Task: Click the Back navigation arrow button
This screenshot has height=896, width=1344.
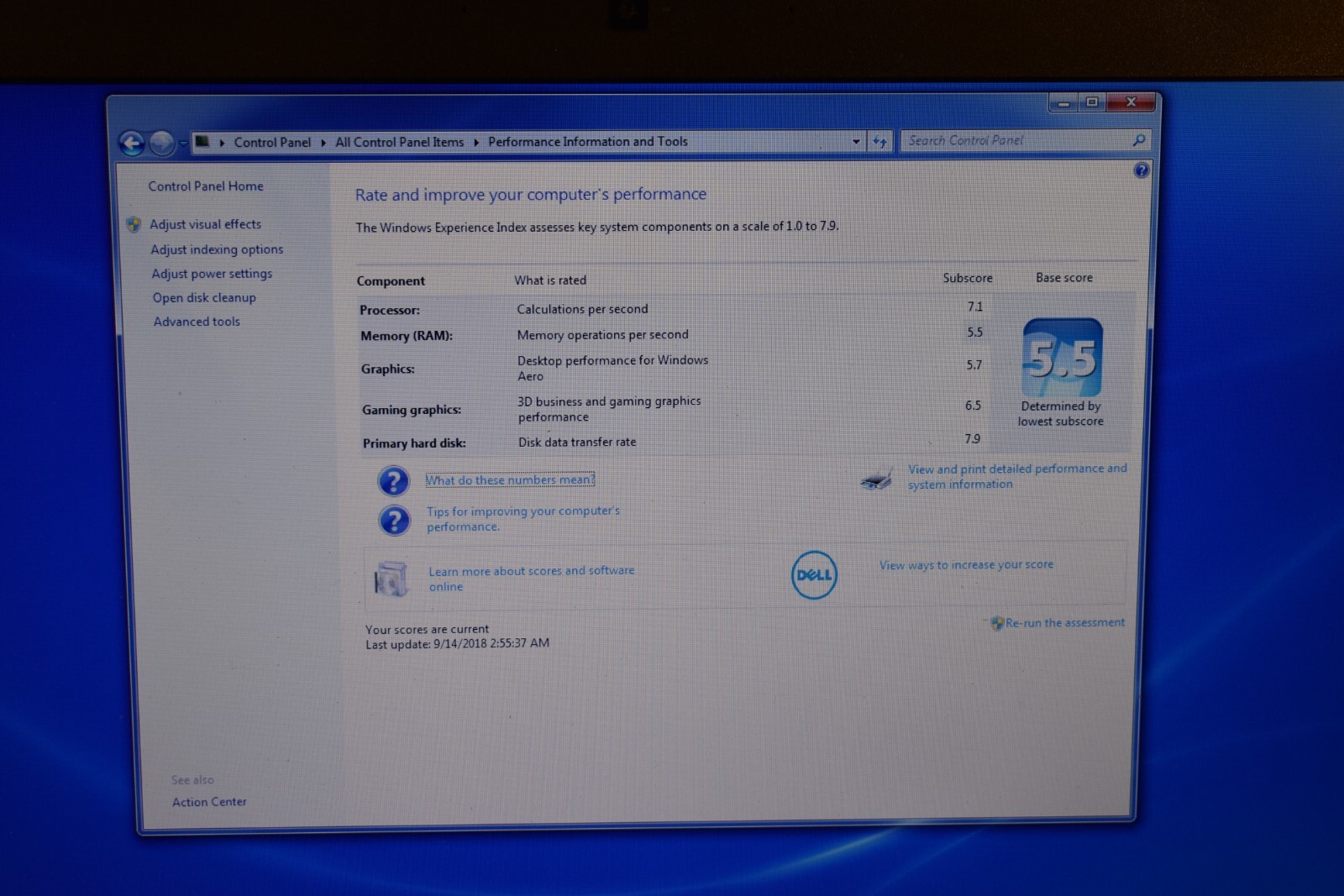Action: coord(132,144)
